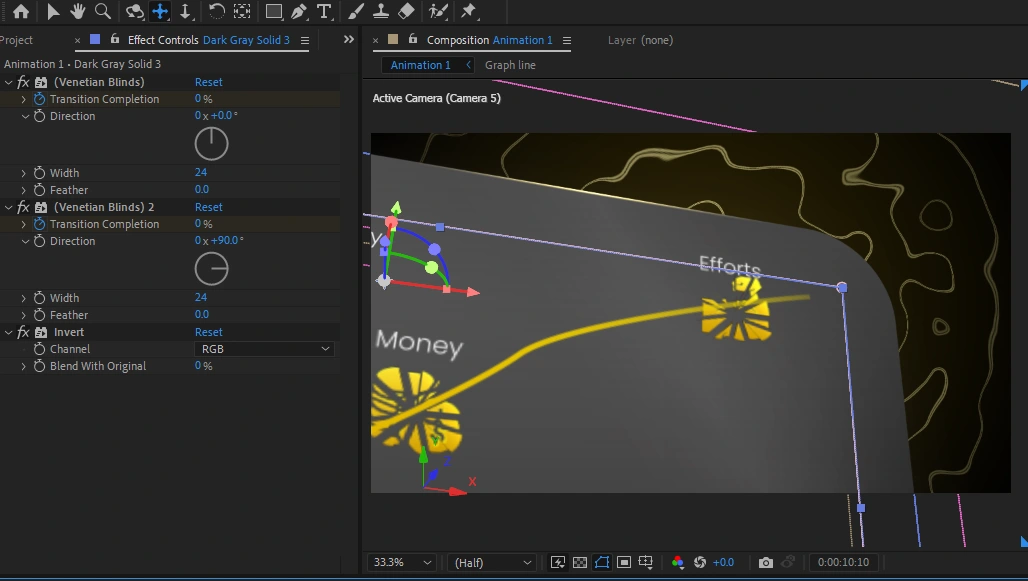
Task: Toggle stopwatch for first Transition Completion
Action: point(40,99)
